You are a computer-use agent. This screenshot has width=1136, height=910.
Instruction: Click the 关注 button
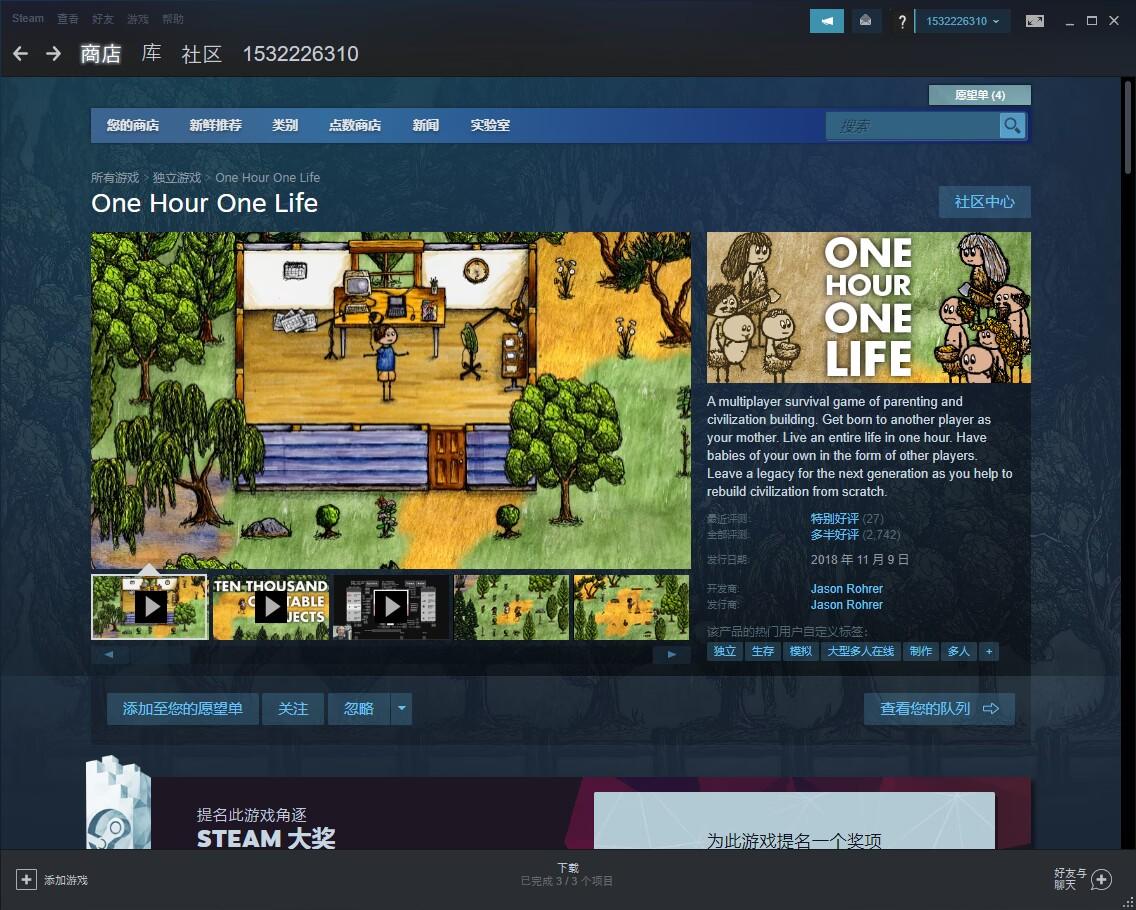coord(293,709)
